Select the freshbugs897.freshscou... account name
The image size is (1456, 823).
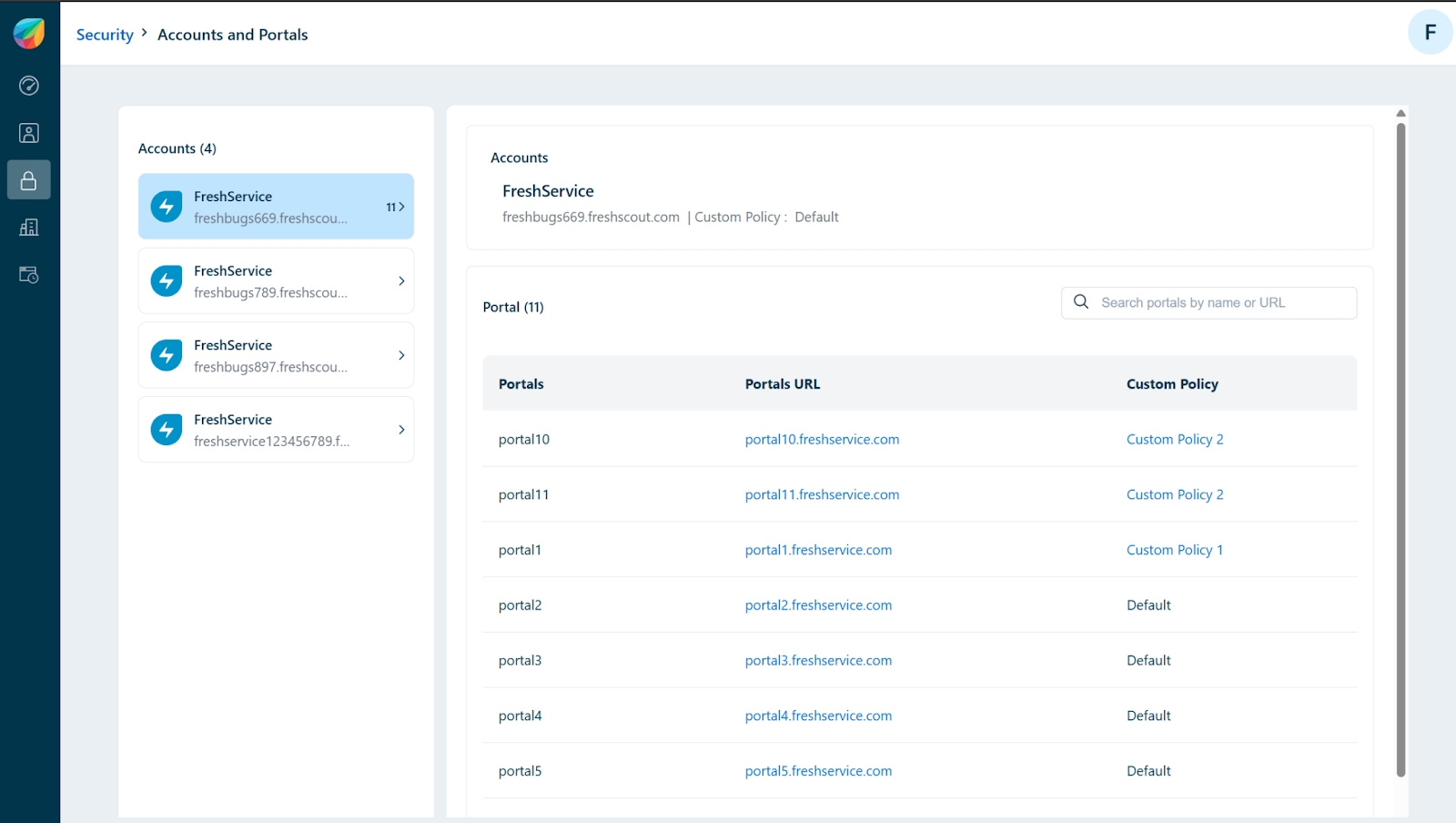[x=270, y=367]
